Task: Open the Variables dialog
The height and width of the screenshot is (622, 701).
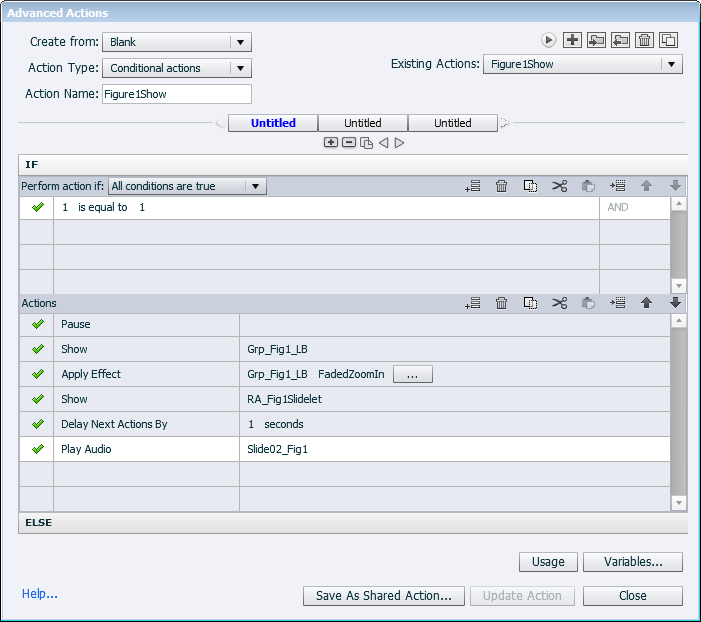Action: [x=633, y=562]
